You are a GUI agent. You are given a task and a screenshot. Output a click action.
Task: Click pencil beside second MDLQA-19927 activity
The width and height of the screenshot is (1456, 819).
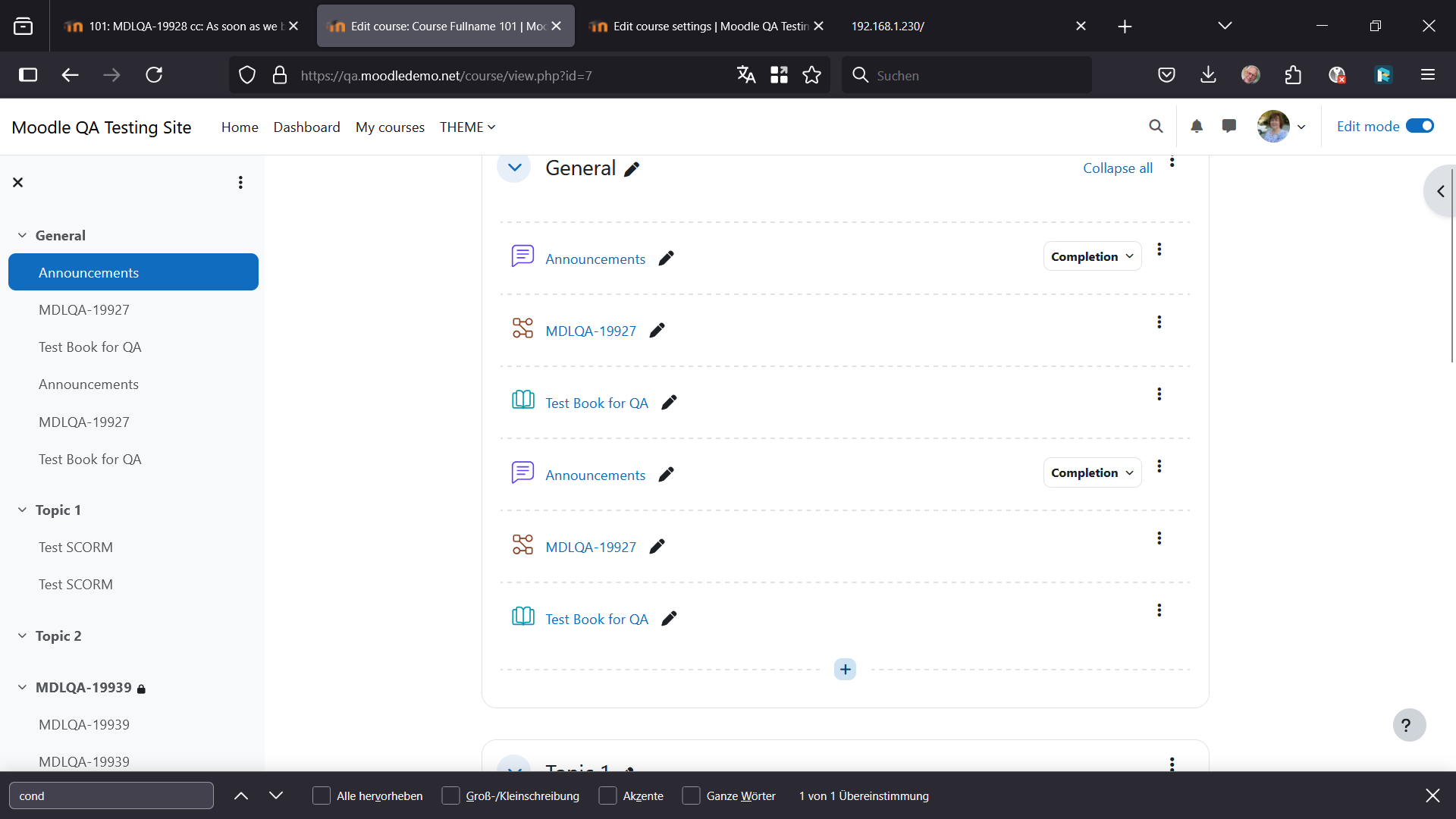657,547
